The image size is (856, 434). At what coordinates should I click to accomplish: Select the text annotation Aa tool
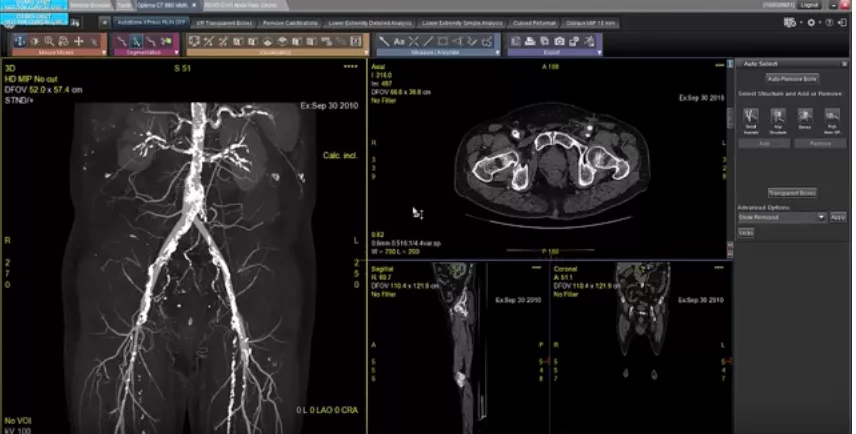click(x=399, y=41)
